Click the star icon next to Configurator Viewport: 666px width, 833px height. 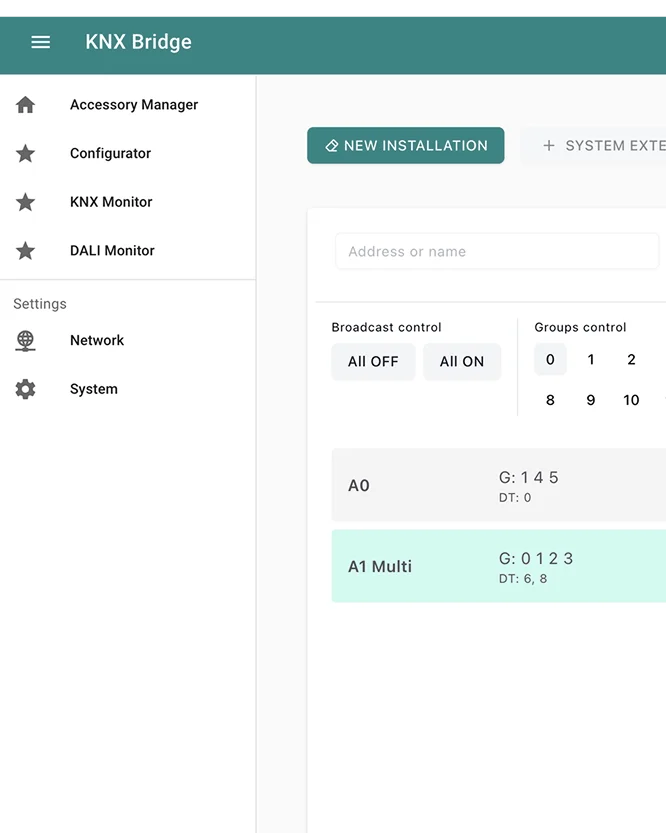26,154
